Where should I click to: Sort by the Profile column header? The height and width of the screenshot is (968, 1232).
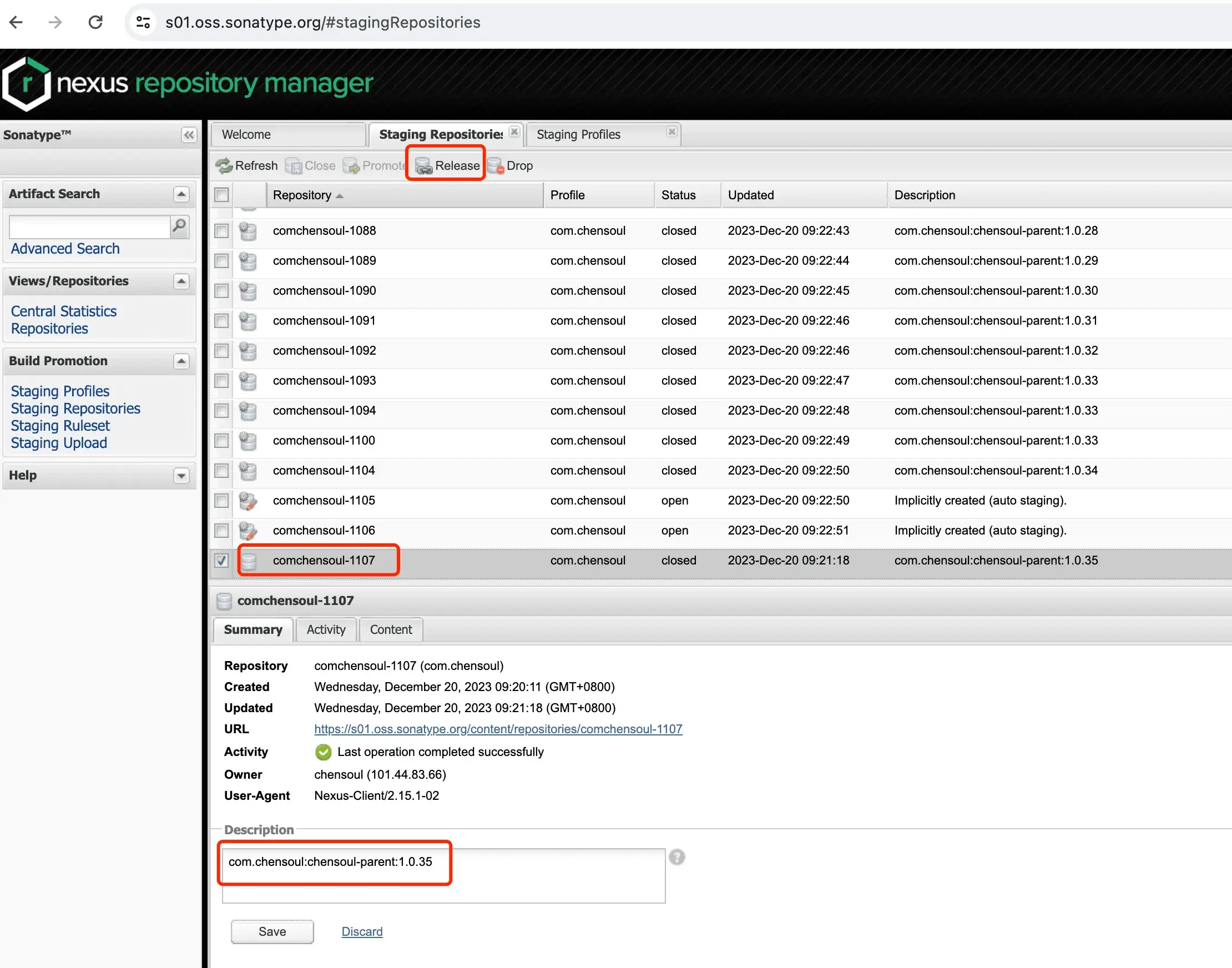pos(599,195)
